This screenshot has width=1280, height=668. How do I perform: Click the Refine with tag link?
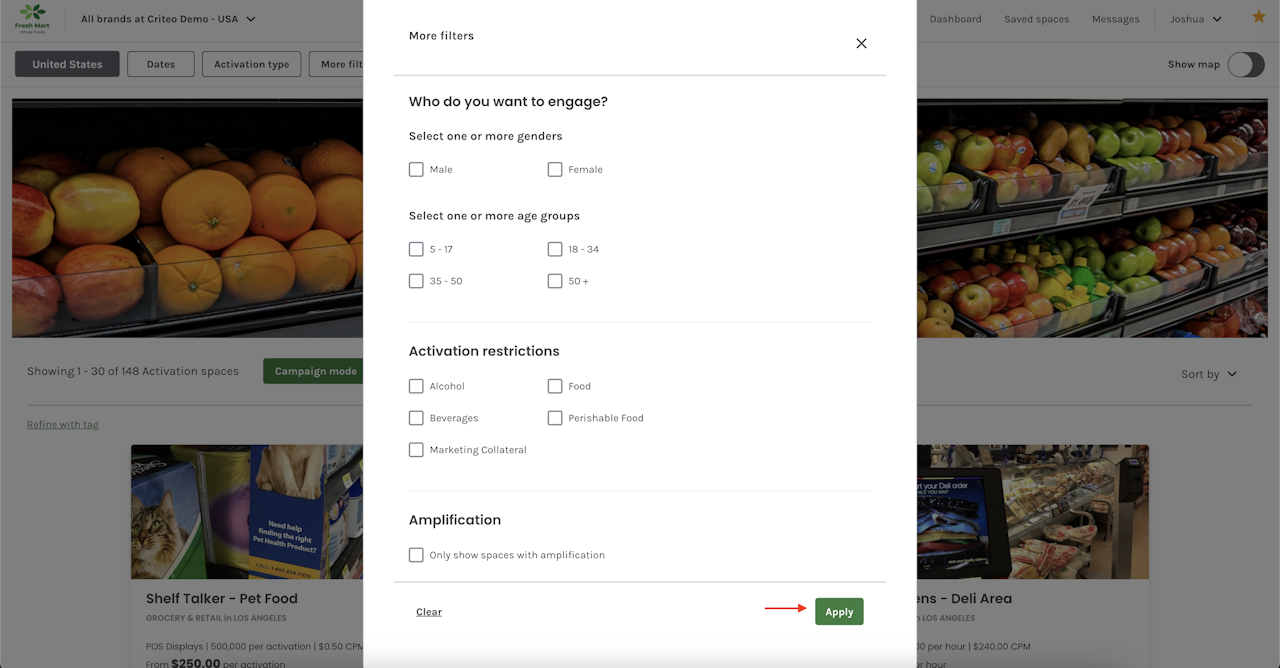(x=63, y=425)
